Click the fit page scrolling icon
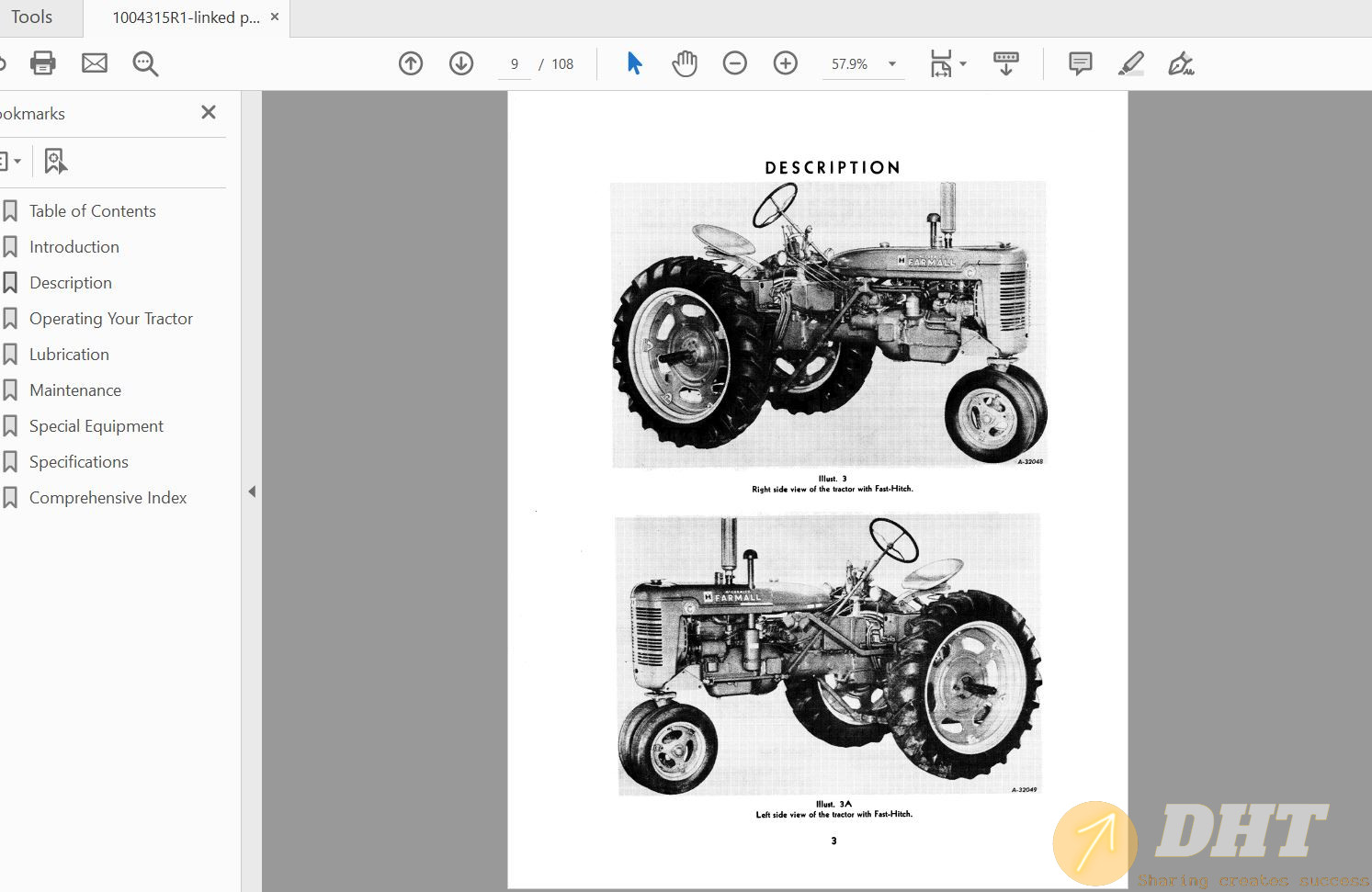This screenshot has height=892, width=1372. 941,63
